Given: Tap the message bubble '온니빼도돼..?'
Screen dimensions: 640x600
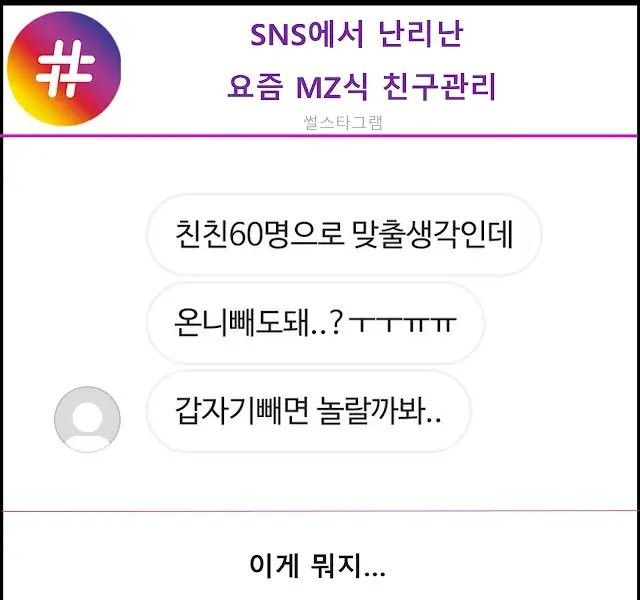Looking at the screenshot, I should pos(315,323).
